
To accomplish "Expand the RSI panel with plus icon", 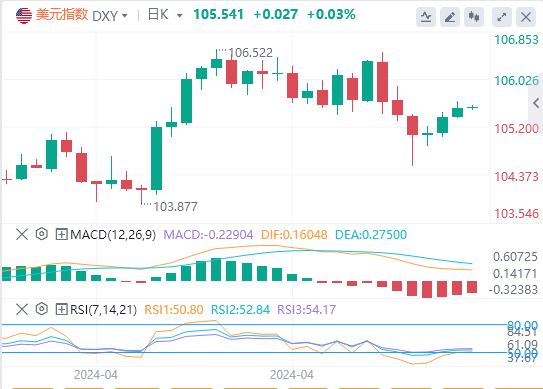I will tap(61, 309).
